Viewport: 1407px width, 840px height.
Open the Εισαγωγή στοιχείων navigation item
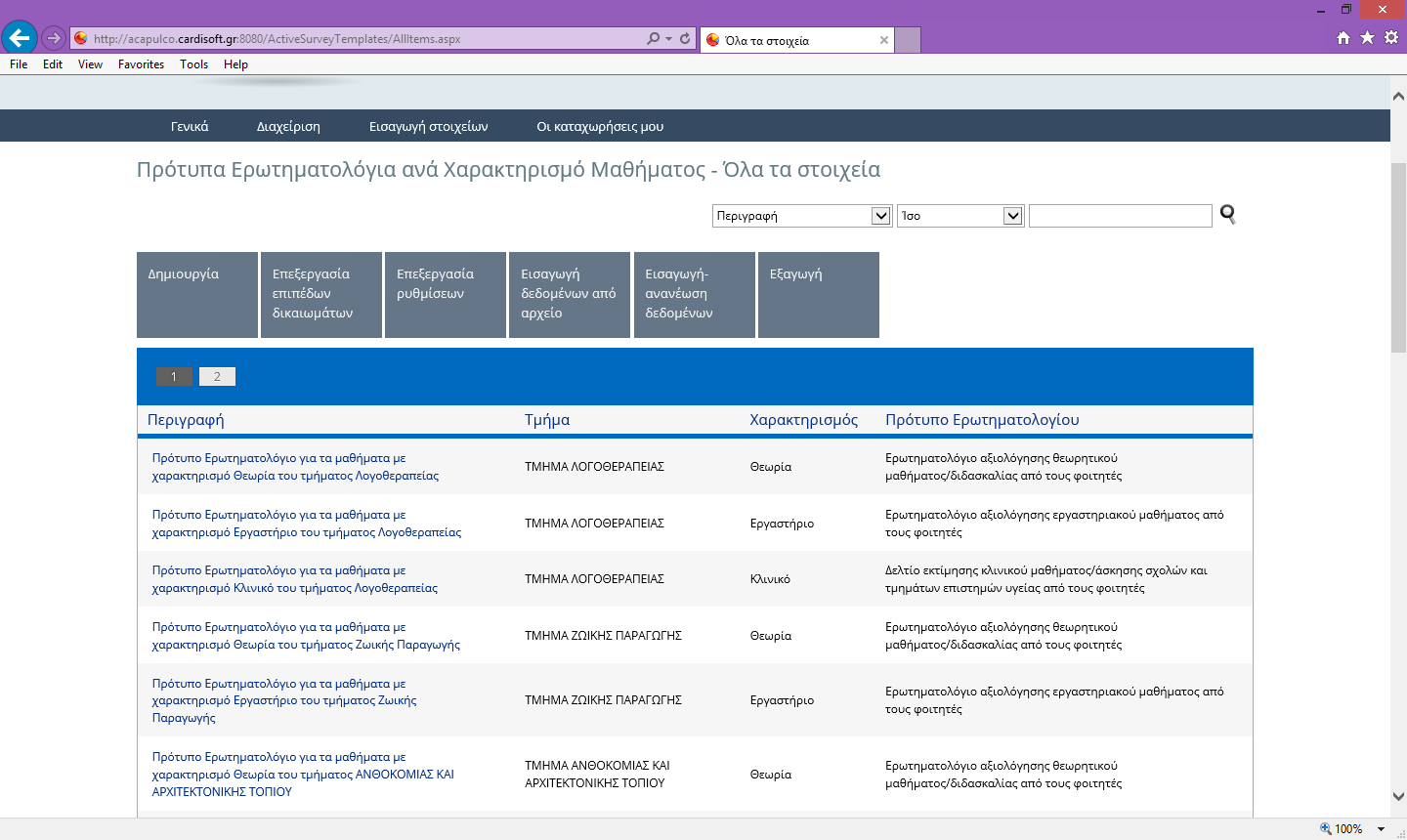[428, 126]
